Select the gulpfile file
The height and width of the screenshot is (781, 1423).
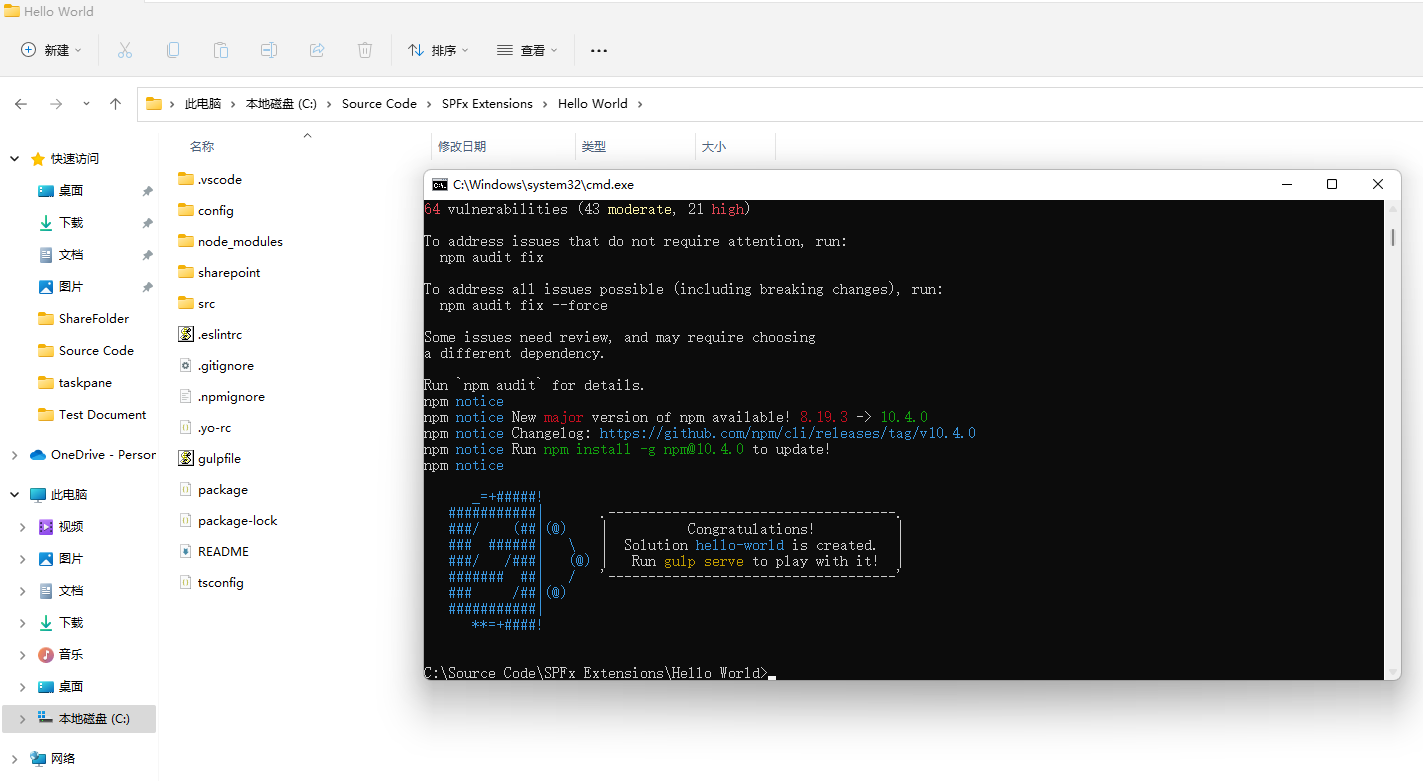pos(219,458)
